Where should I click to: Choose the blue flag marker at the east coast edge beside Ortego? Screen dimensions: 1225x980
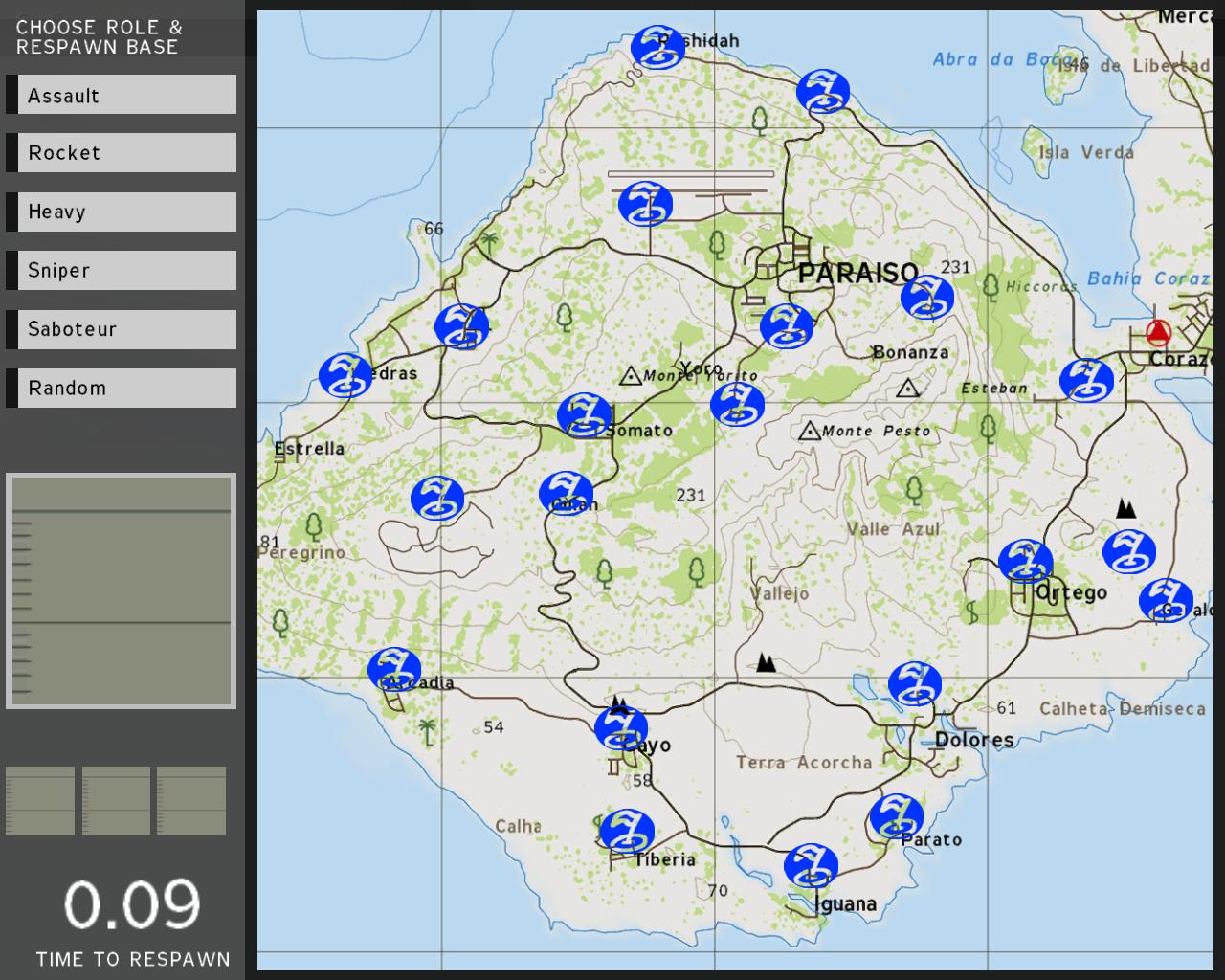coord(1166,600)
